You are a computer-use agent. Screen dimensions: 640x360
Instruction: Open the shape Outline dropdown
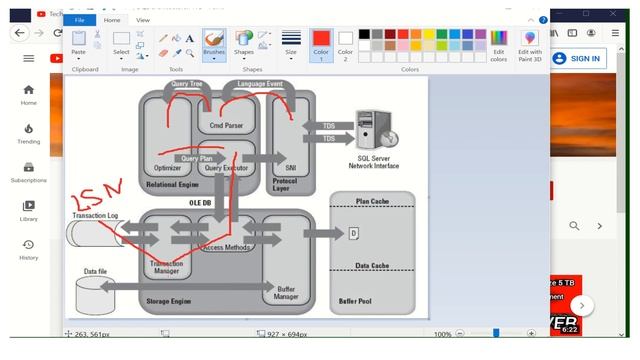tap(264, 34)
